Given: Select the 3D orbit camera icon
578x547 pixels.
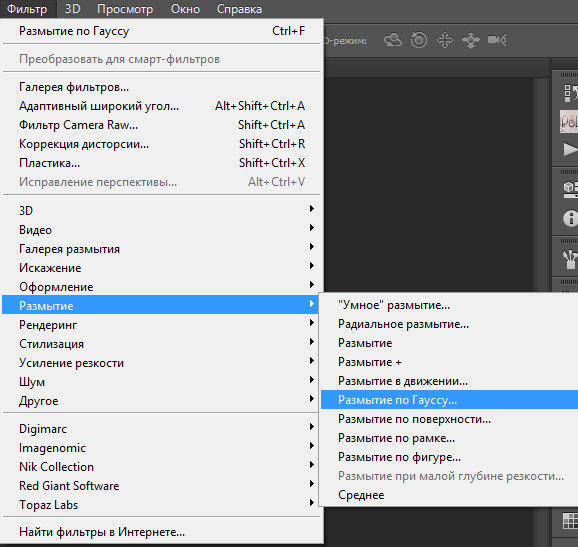Looking at the screenshot, I should coord(393,40).
